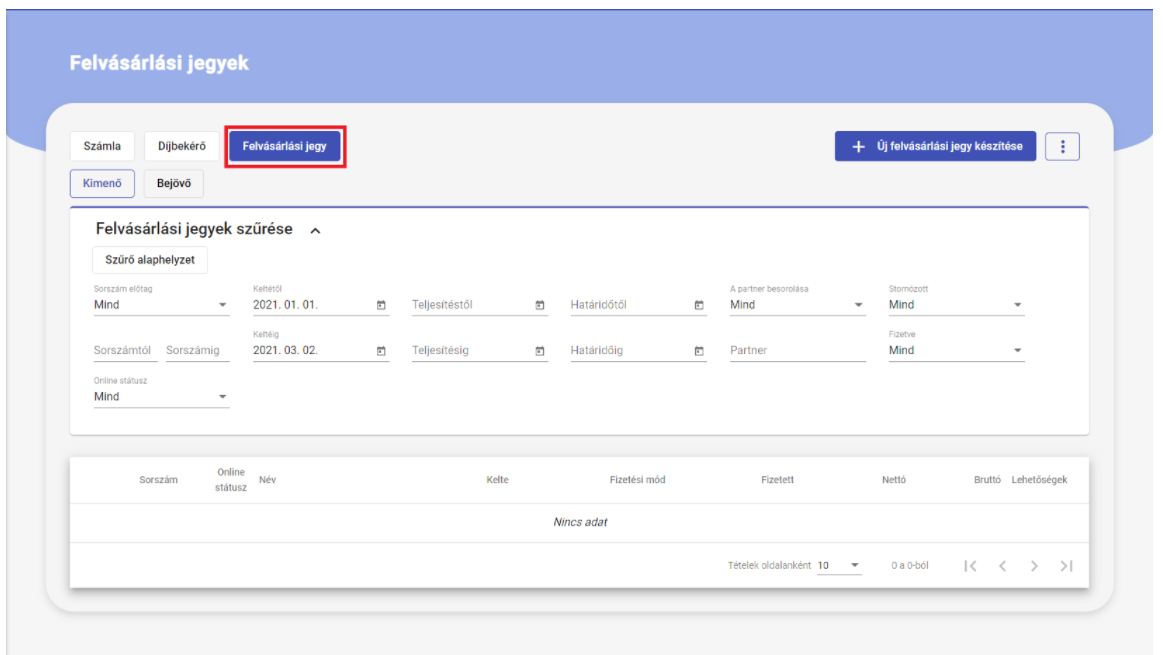This screenshot has height=655, width=1163.
Task: Open Online státusz dropdown
Action: (161, 397)
